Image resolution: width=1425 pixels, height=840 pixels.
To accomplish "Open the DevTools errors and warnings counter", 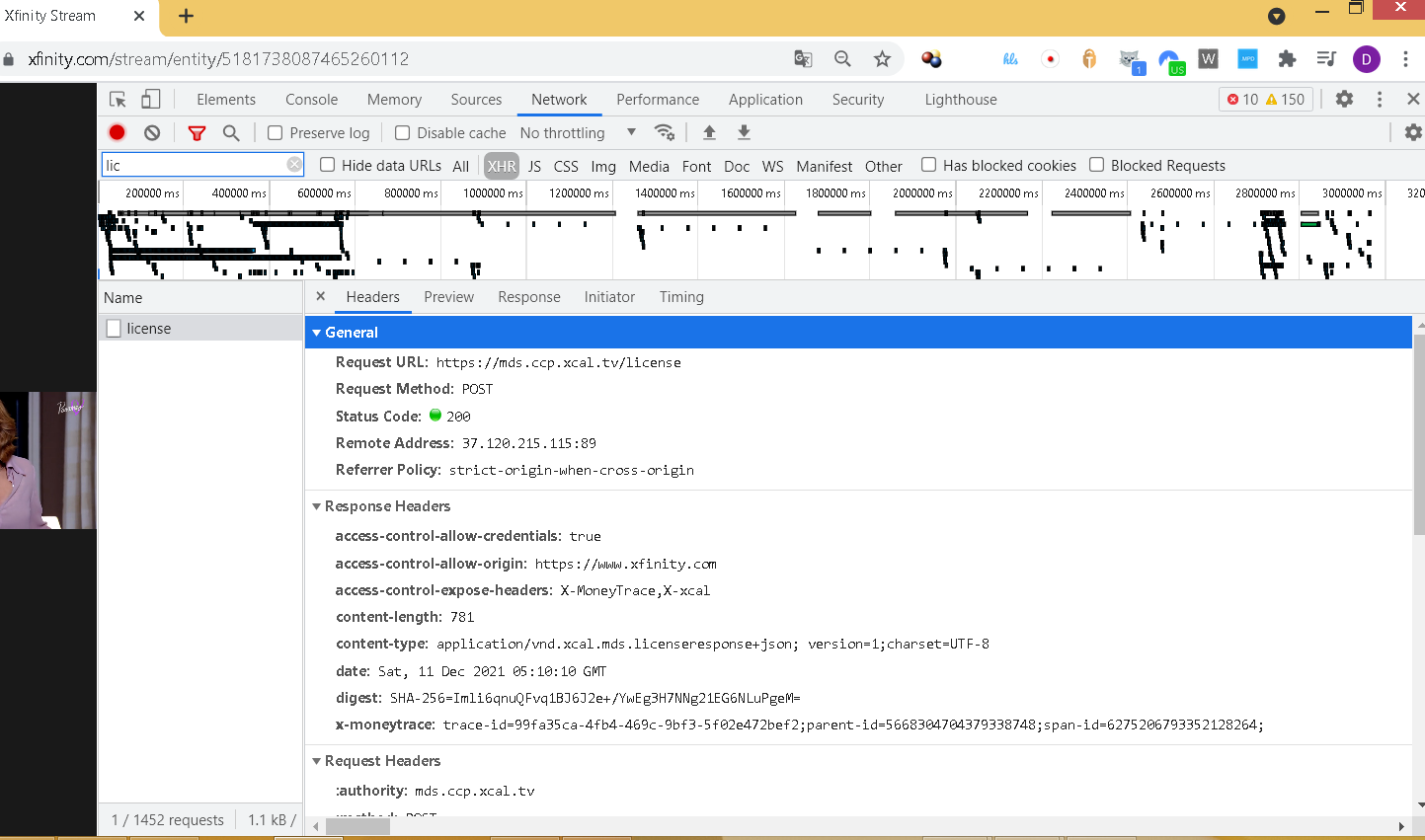I will click(x=1265, y=99).
